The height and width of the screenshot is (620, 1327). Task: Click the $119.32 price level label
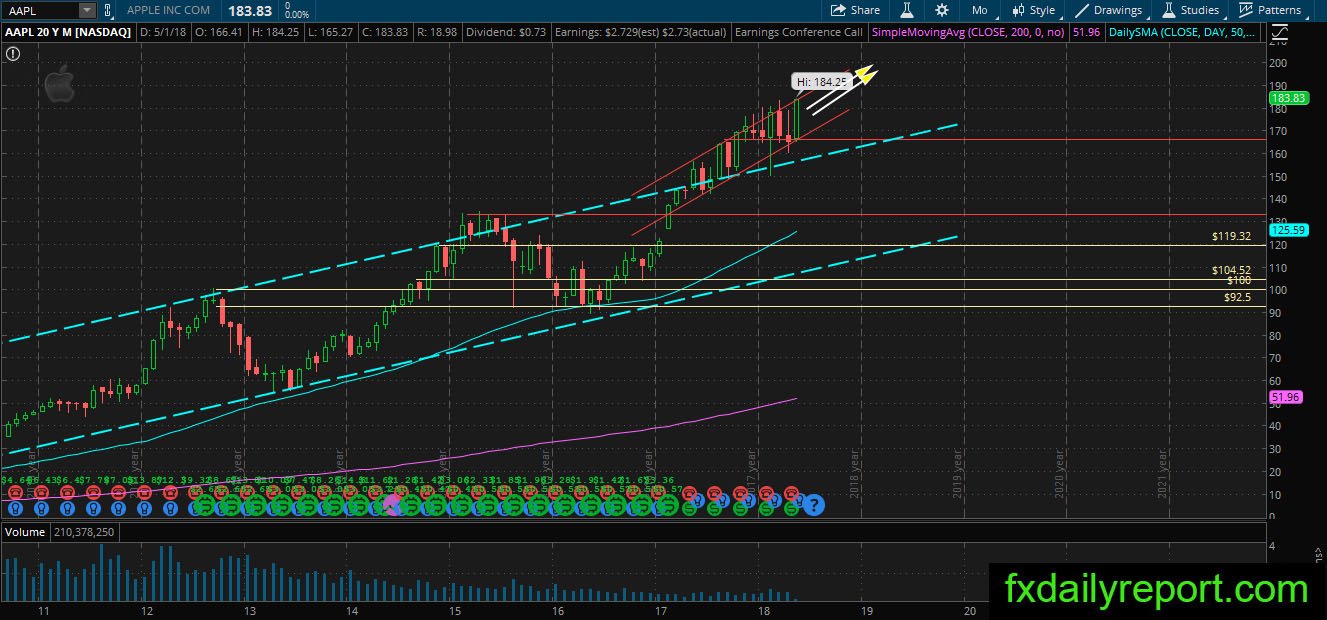pyautogui.click(x=1232, y=237)
